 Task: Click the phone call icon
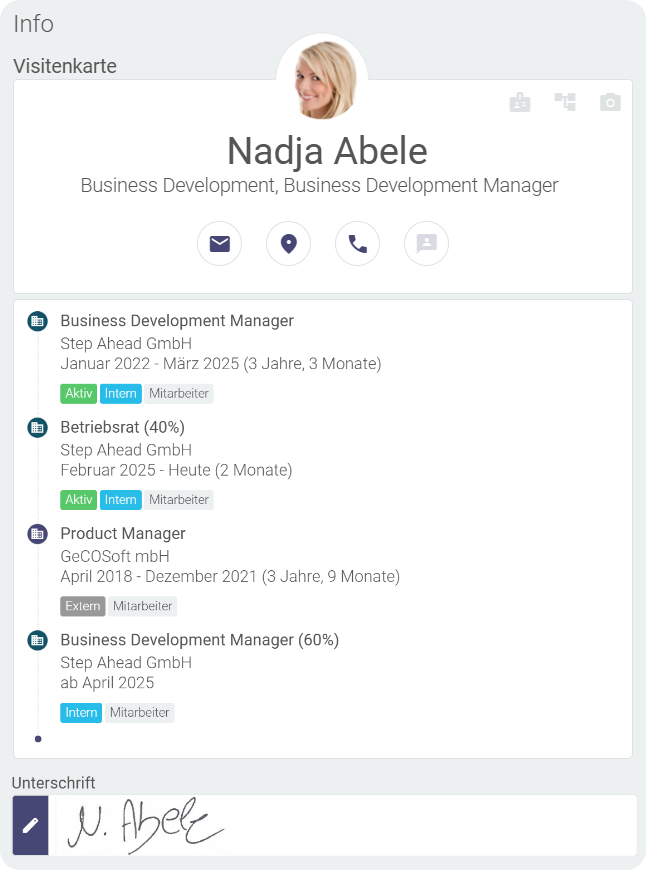coord(357,243)
